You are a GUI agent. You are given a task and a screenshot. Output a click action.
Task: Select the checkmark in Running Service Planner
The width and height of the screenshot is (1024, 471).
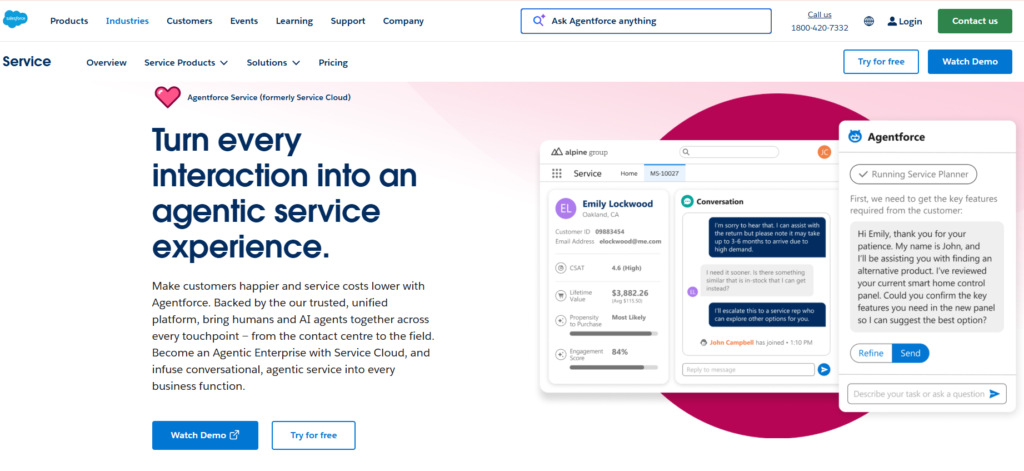point(863,174)
